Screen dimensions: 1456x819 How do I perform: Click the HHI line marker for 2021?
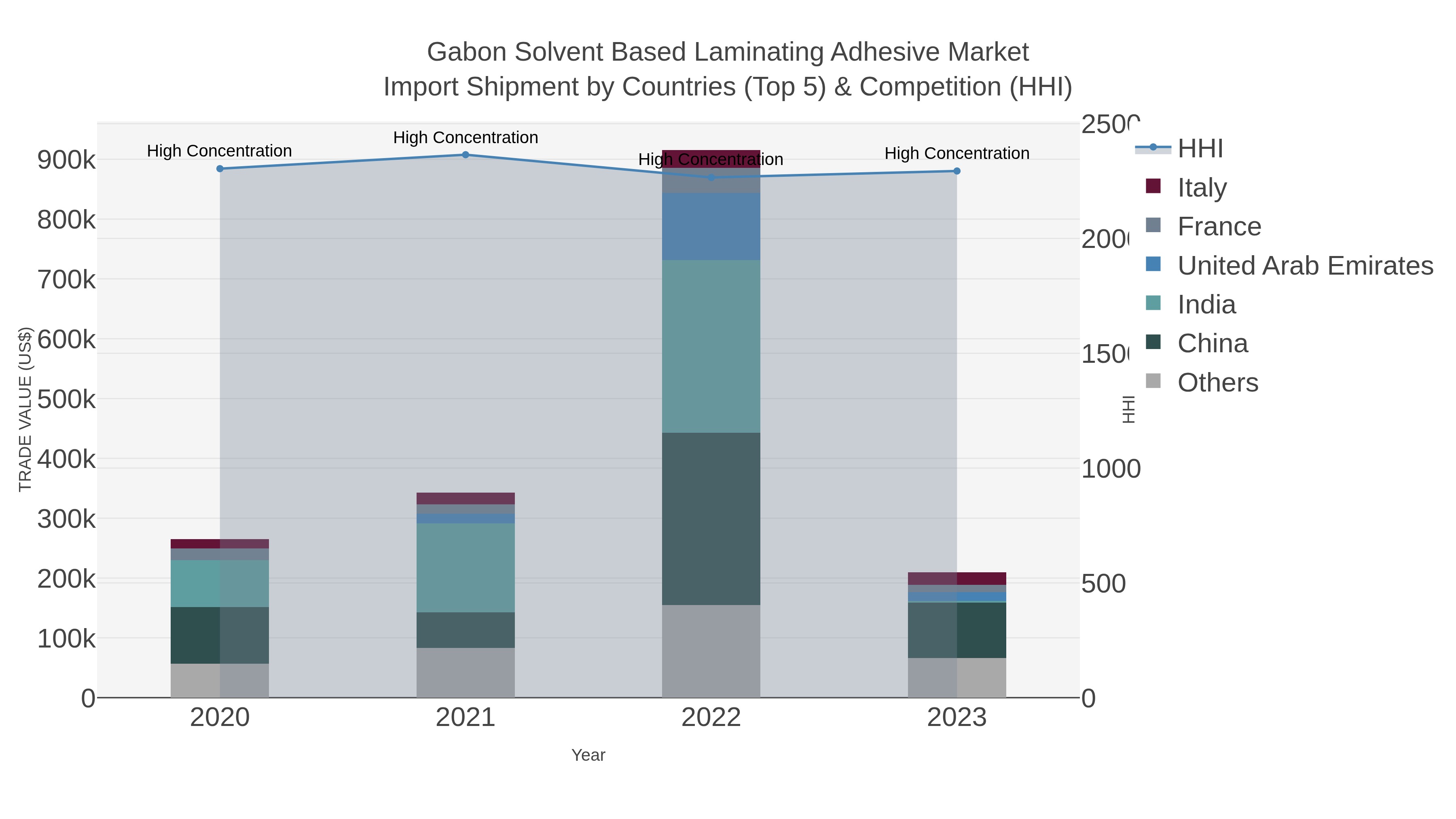point(466,154)
